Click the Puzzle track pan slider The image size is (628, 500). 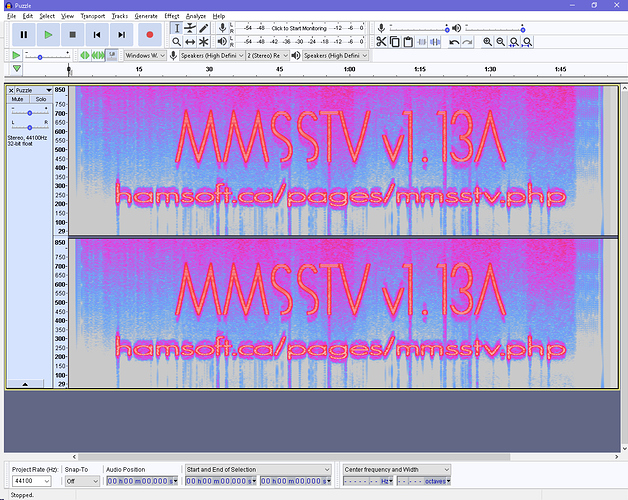pos(30,127)
